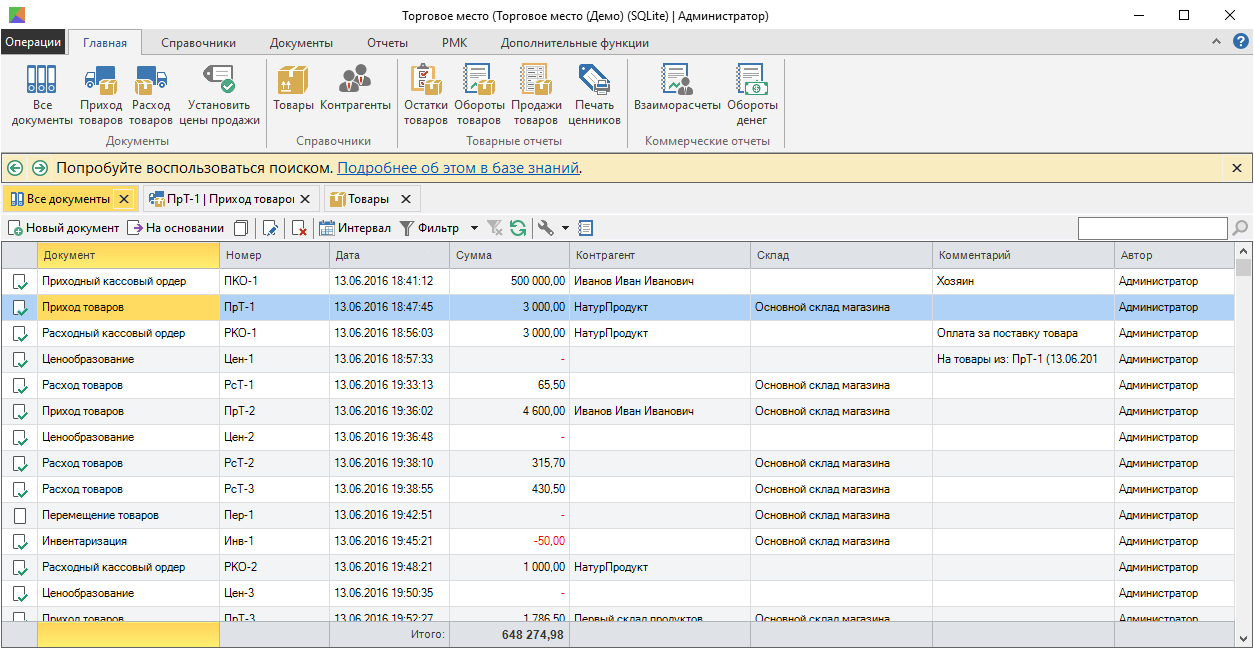
Task: Open the Подробнее об этом в базе знаний link
Action: pos(458,168)
